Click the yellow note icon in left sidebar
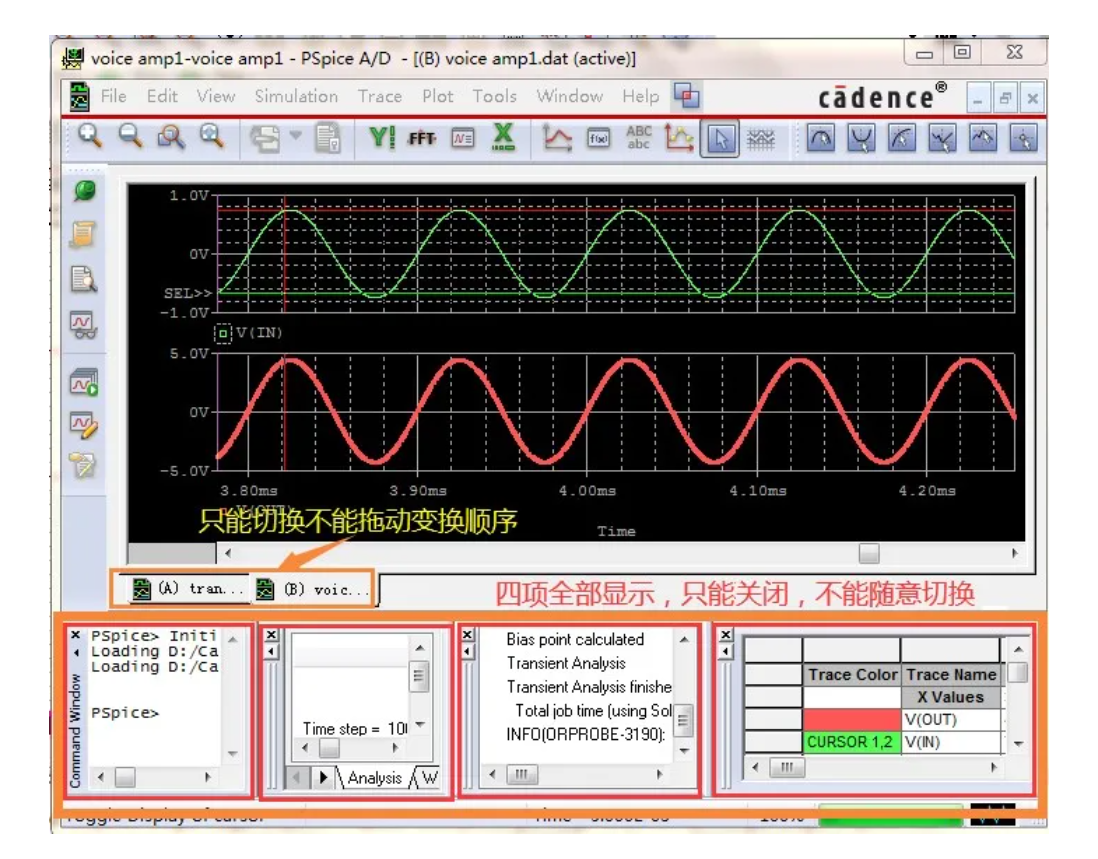The image size is (1098, 859). [x=83, y=235]
